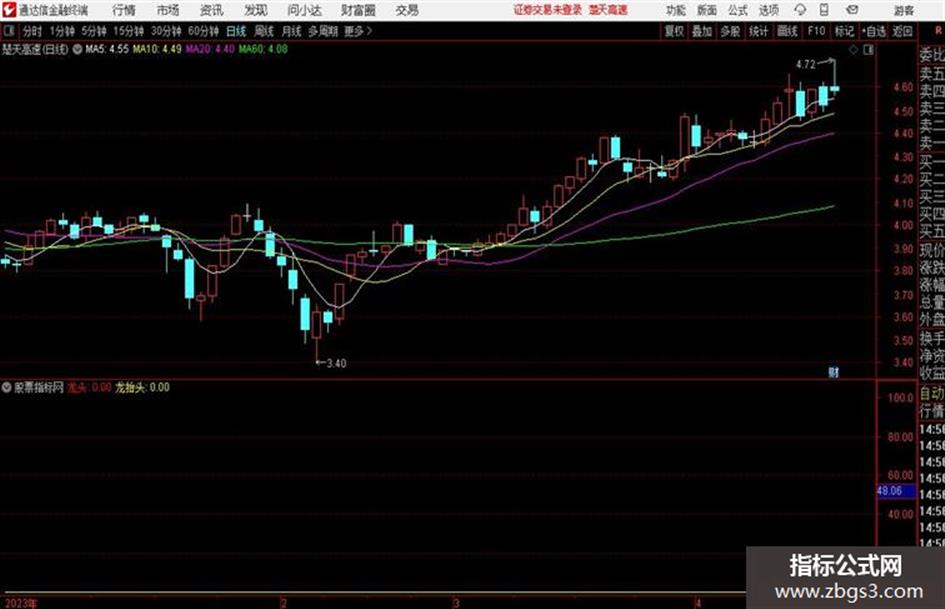Viewport: 945px width, 609px height.
Task: Open the 行情 menu
Action: [x=124, y=10]
